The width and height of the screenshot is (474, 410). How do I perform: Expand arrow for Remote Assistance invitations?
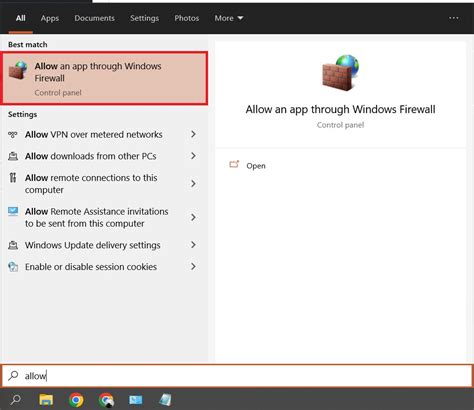click(193, 217)
